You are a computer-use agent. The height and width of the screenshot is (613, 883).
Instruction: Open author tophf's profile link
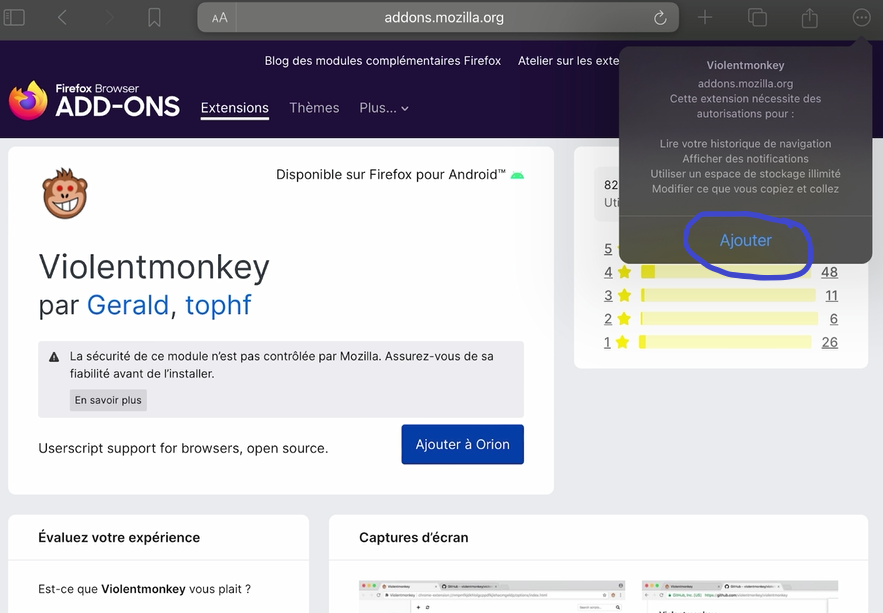click(218, 304)
